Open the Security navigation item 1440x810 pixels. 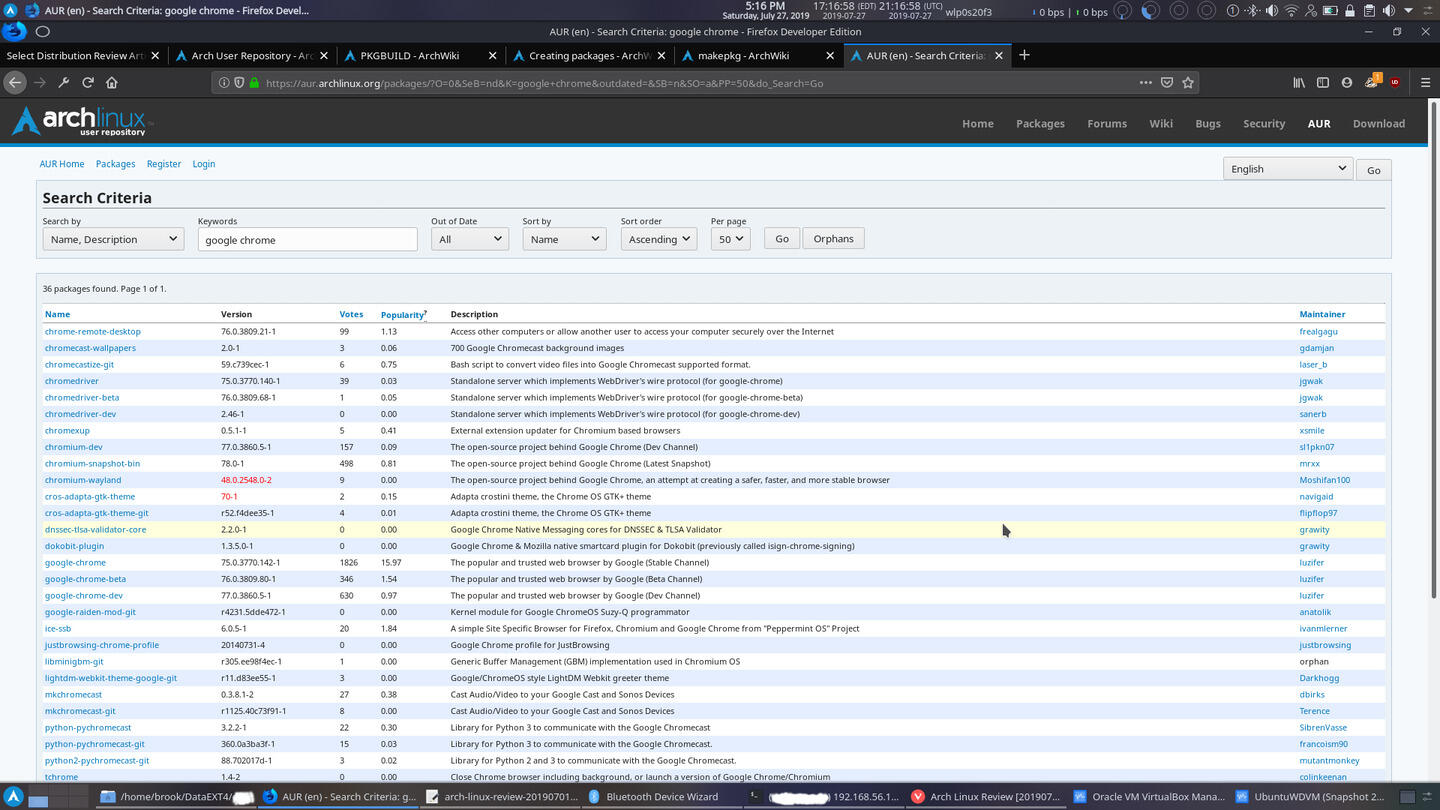click(x=1264, y=123)
